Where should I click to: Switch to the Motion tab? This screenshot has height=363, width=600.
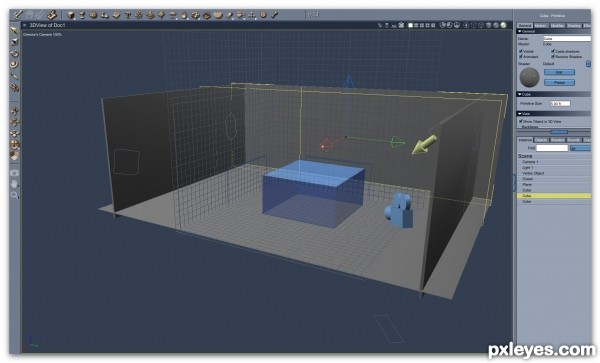point(541,26)
